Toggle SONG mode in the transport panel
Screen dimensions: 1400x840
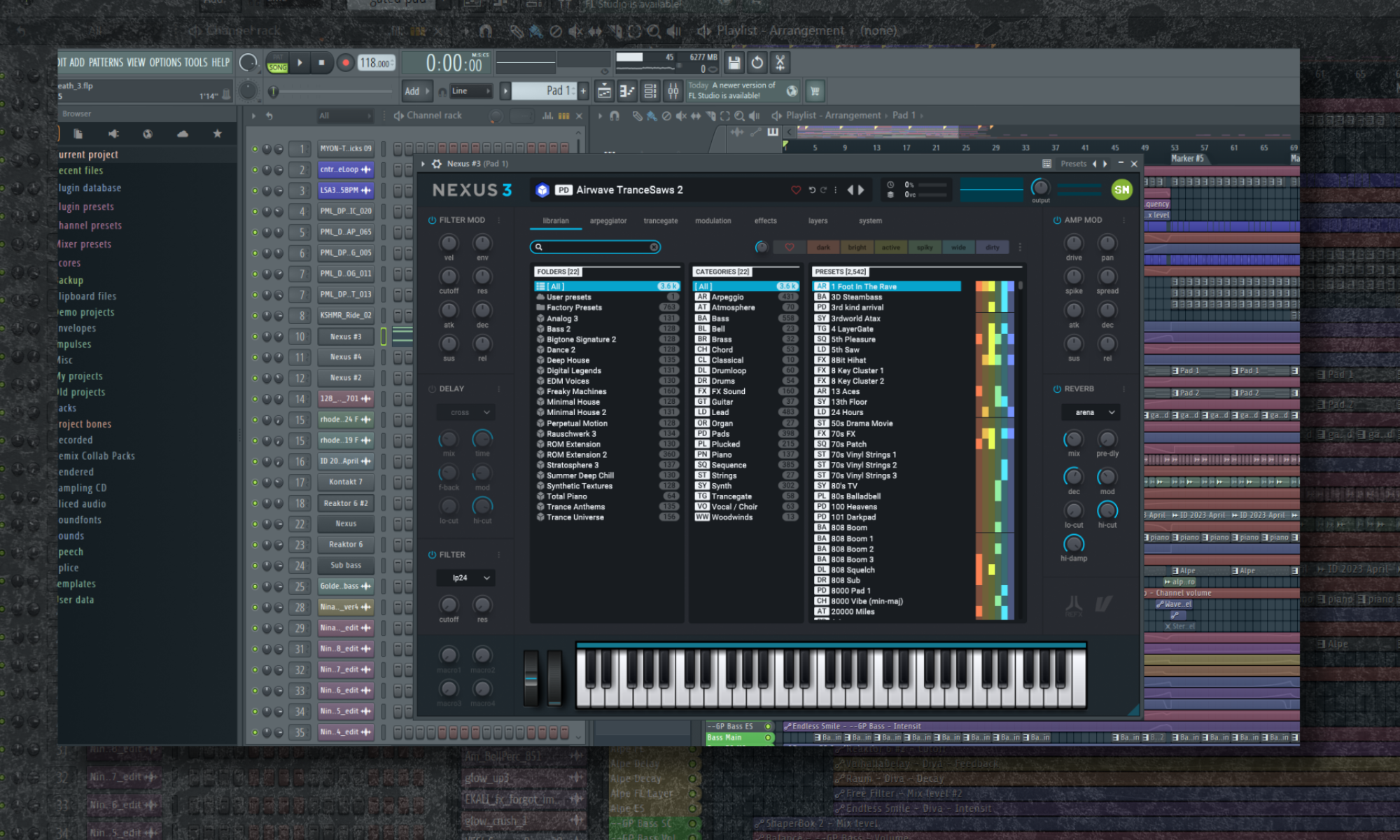click(x=278, y=66)
